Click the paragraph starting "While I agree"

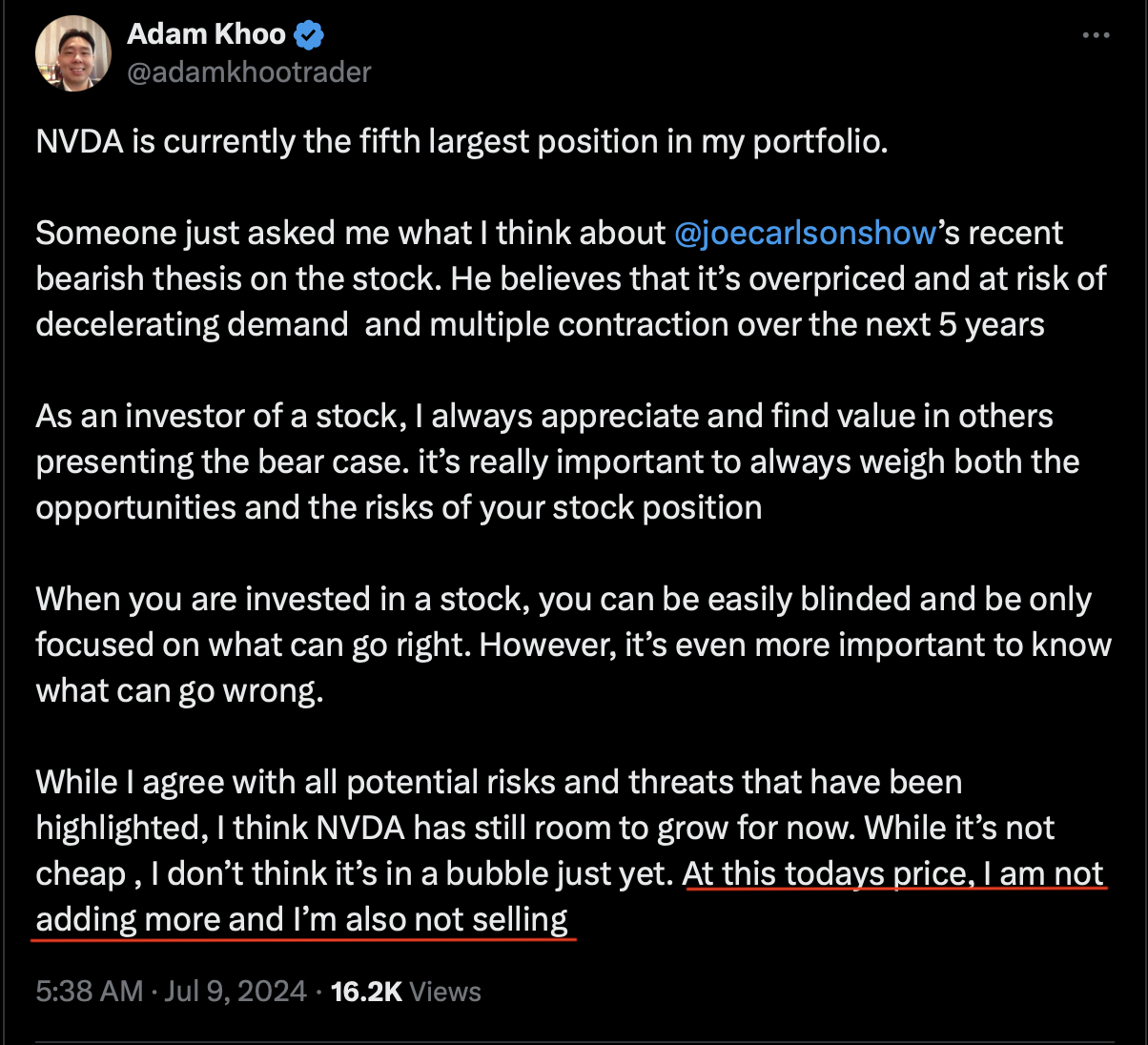pos(569,851)
